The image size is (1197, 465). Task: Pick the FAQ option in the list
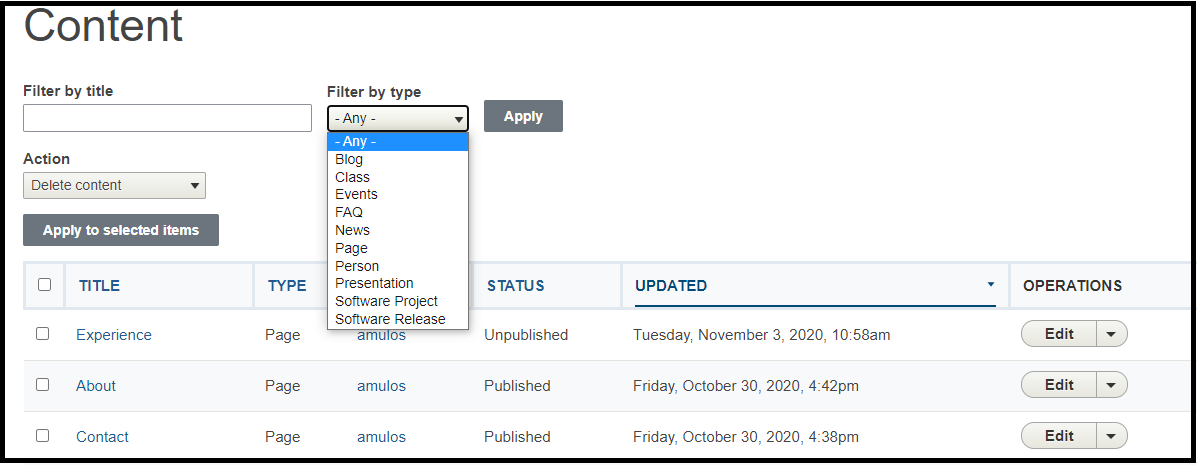pos(349,212)
